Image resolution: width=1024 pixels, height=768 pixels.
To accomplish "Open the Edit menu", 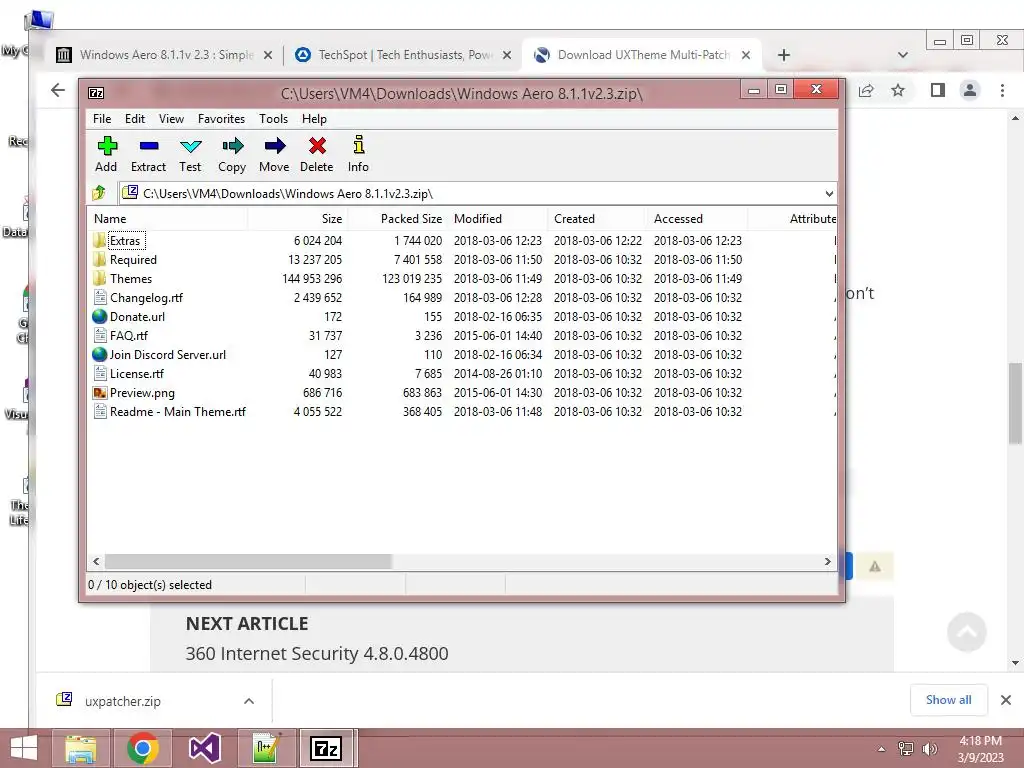I will (x=135, y=119).
